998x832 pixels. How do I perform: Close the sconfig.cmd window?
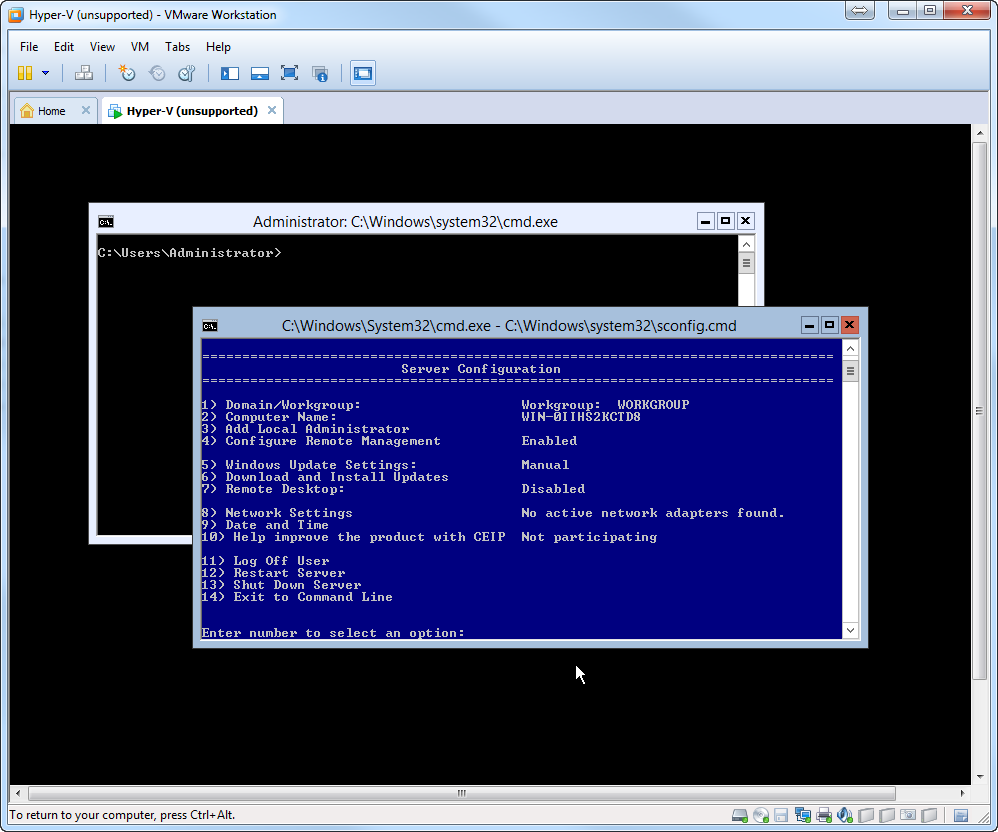click(x=849, y=325)
